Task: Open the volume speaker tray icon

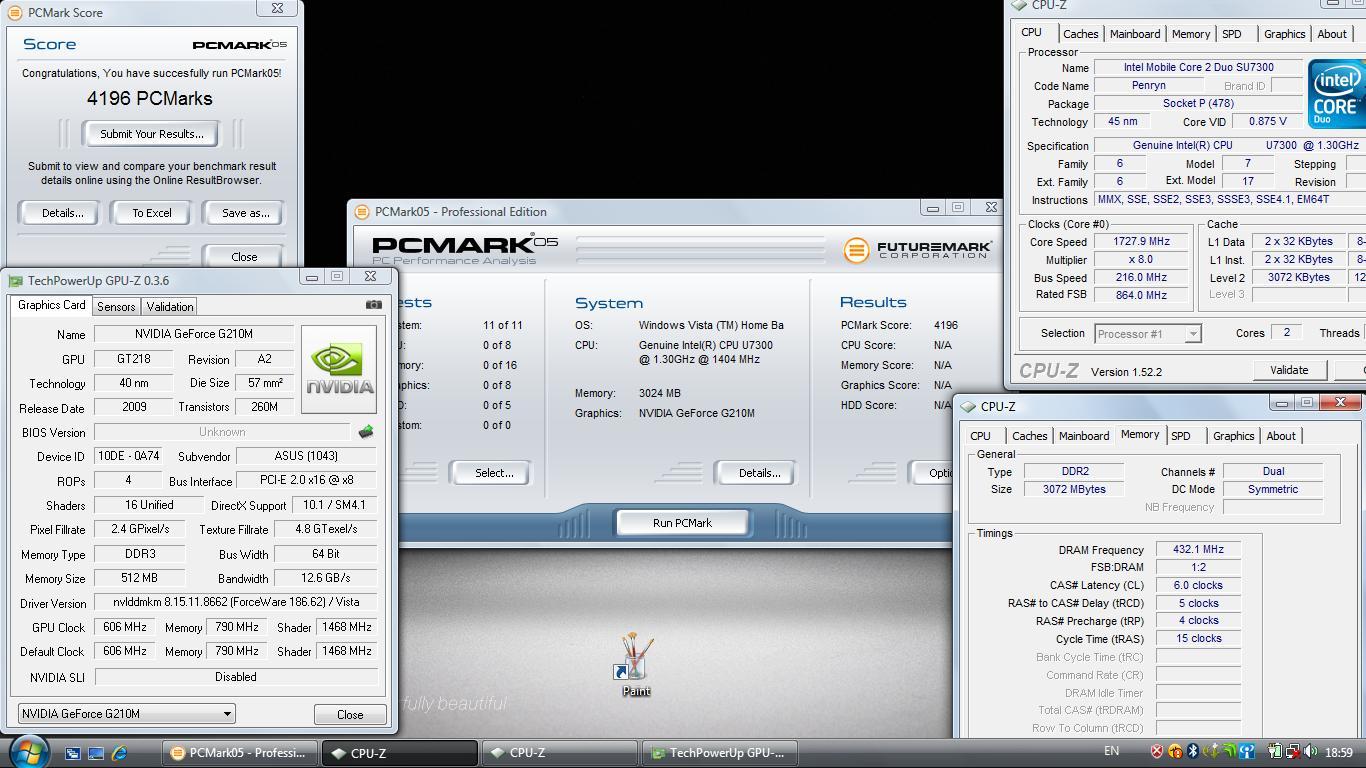Action: pos(1309,751)
